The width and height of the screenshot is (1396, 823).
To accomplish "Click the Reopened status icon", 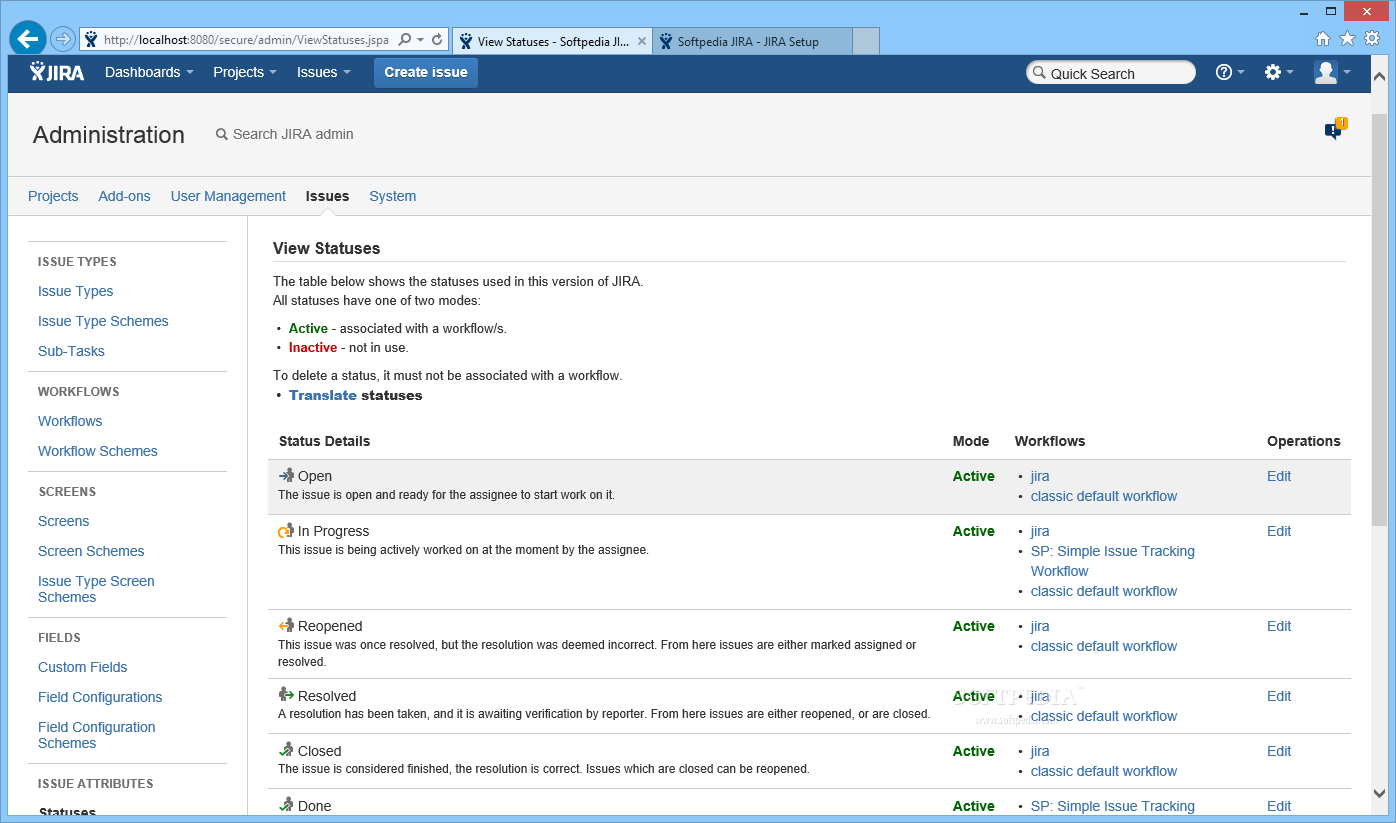I will click(x=286, y=626).
